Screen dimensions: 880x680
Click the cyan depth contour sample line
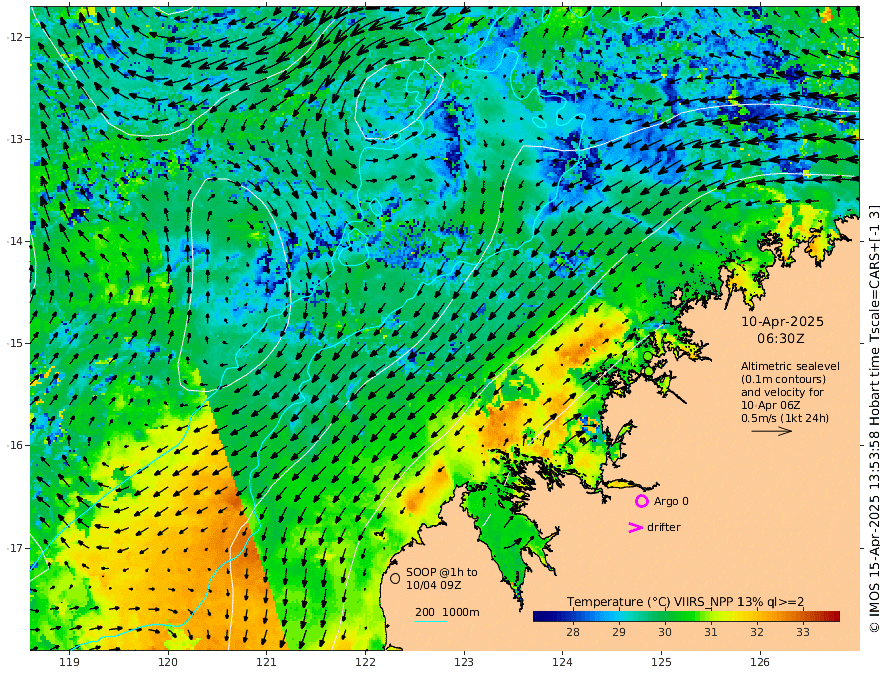(431, 621)
